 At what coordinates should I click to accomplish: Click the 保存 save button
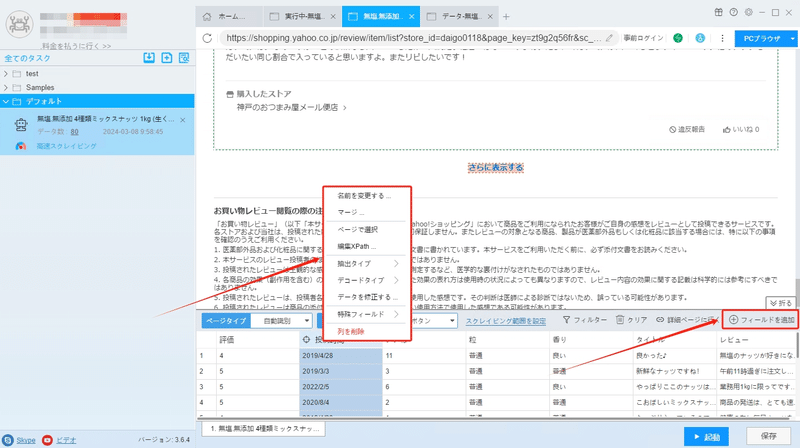pos(768,436)
